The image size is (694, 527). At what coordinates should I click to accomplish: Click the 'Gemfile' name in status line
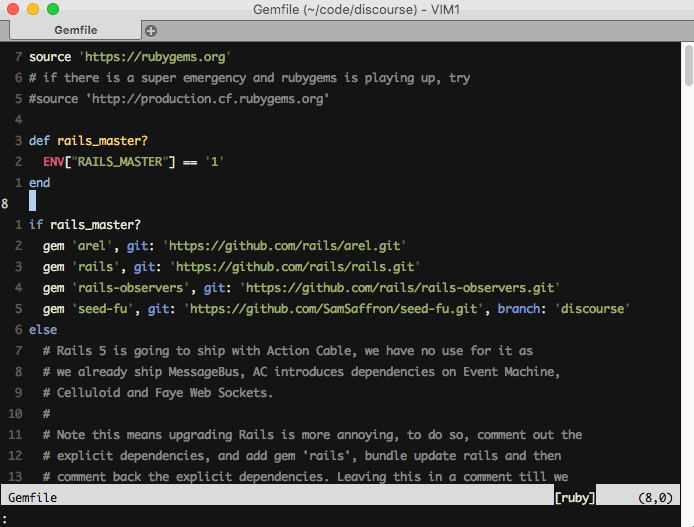[x=32, y=498]
